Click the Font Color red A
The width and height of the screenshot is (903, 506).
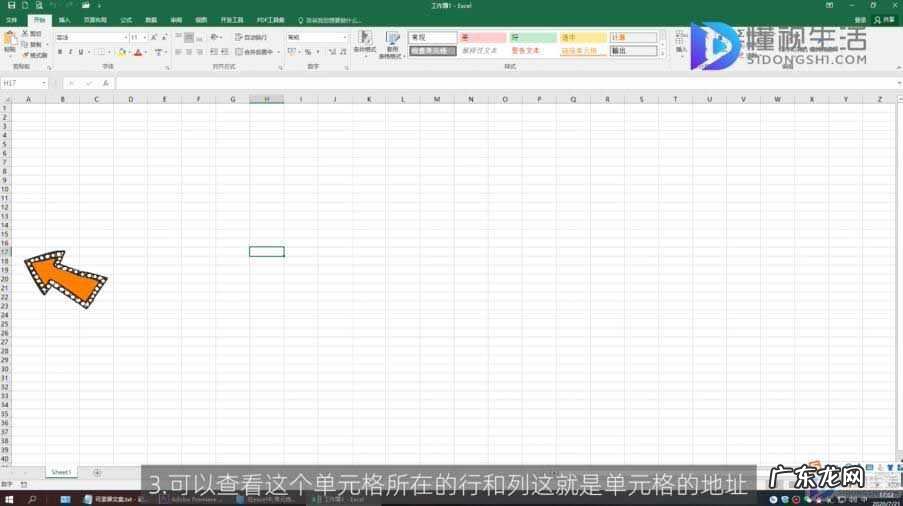(138, 52)
